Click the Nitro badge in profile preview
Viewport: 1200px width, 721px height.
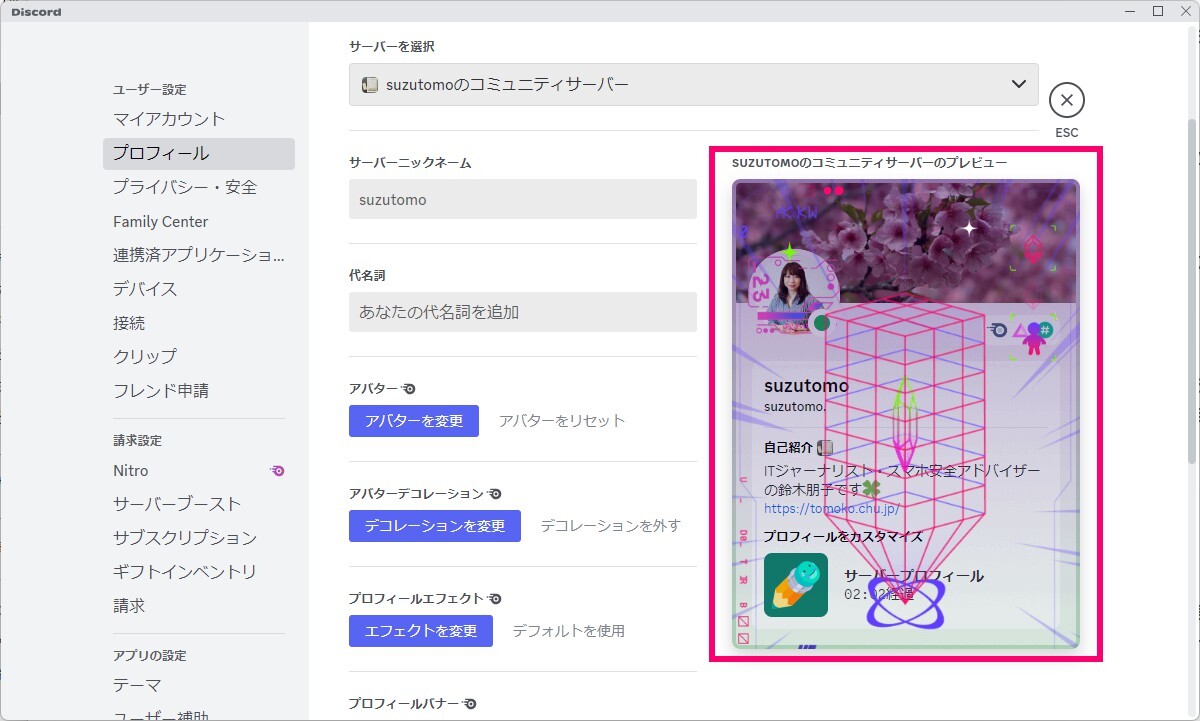coord(998,329)
